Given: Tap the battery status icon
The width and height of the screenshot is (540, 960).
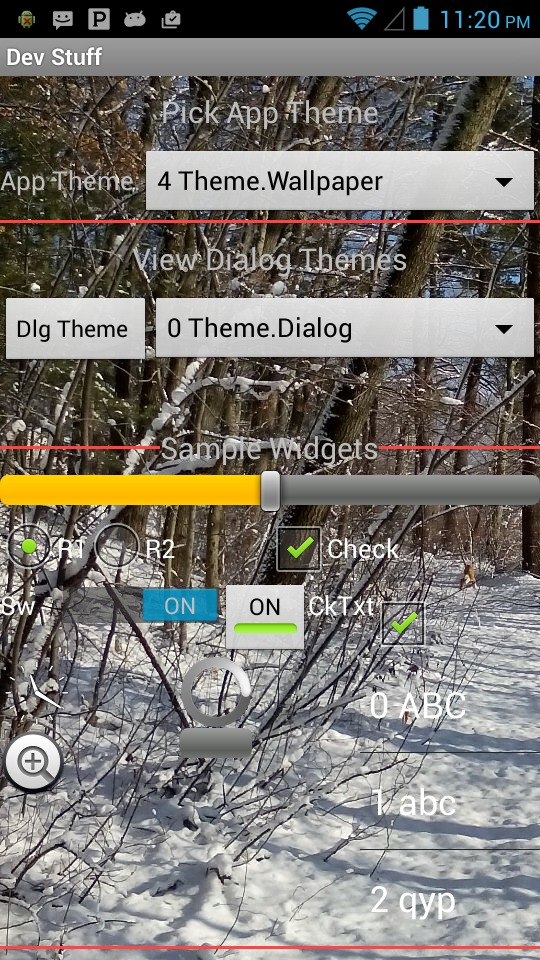Looking at the screenshot, I should [421, 19].
